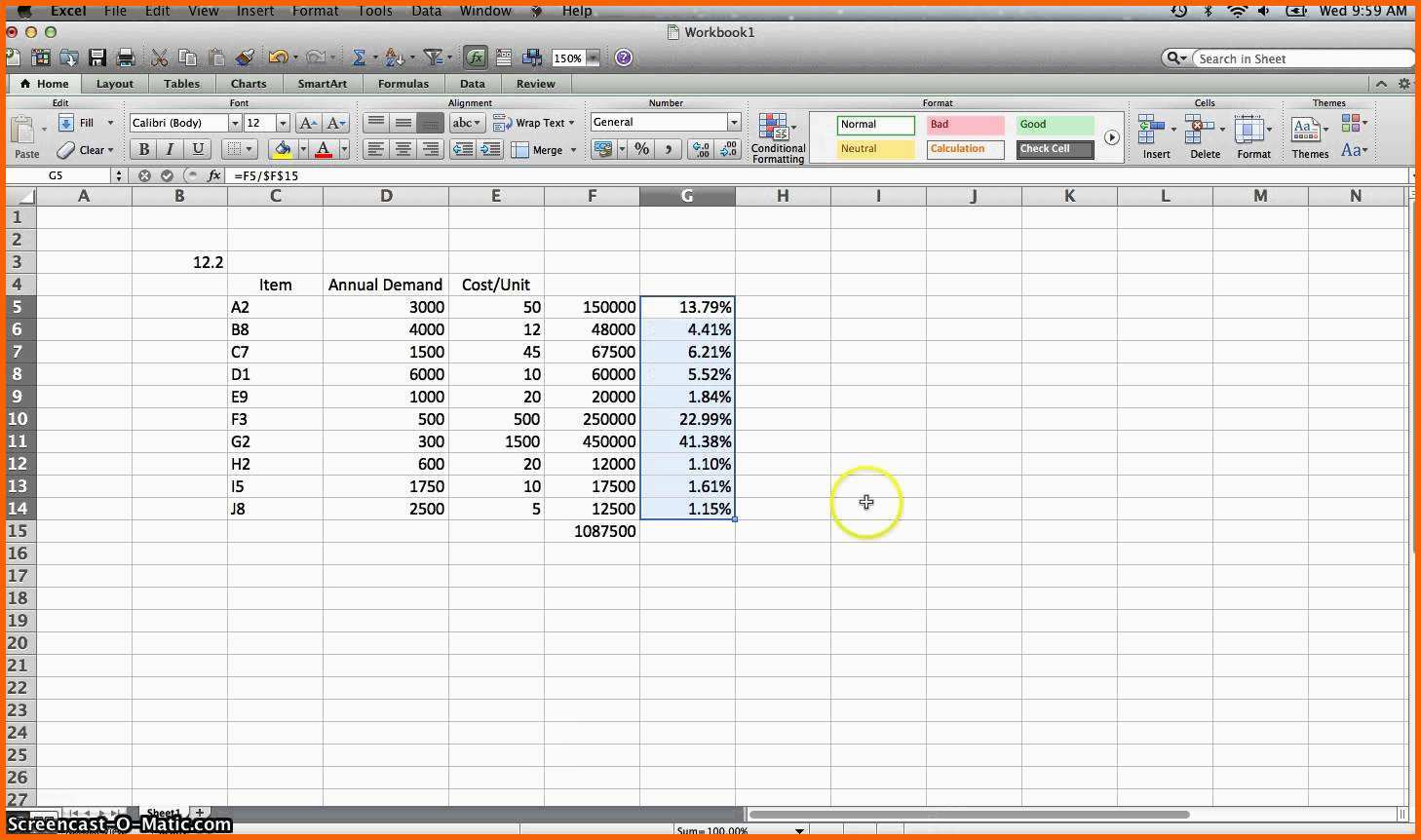Screen dimensions: 1421x840
Task: Click the AutoSum sigma icon
Action: click(359, 57)
